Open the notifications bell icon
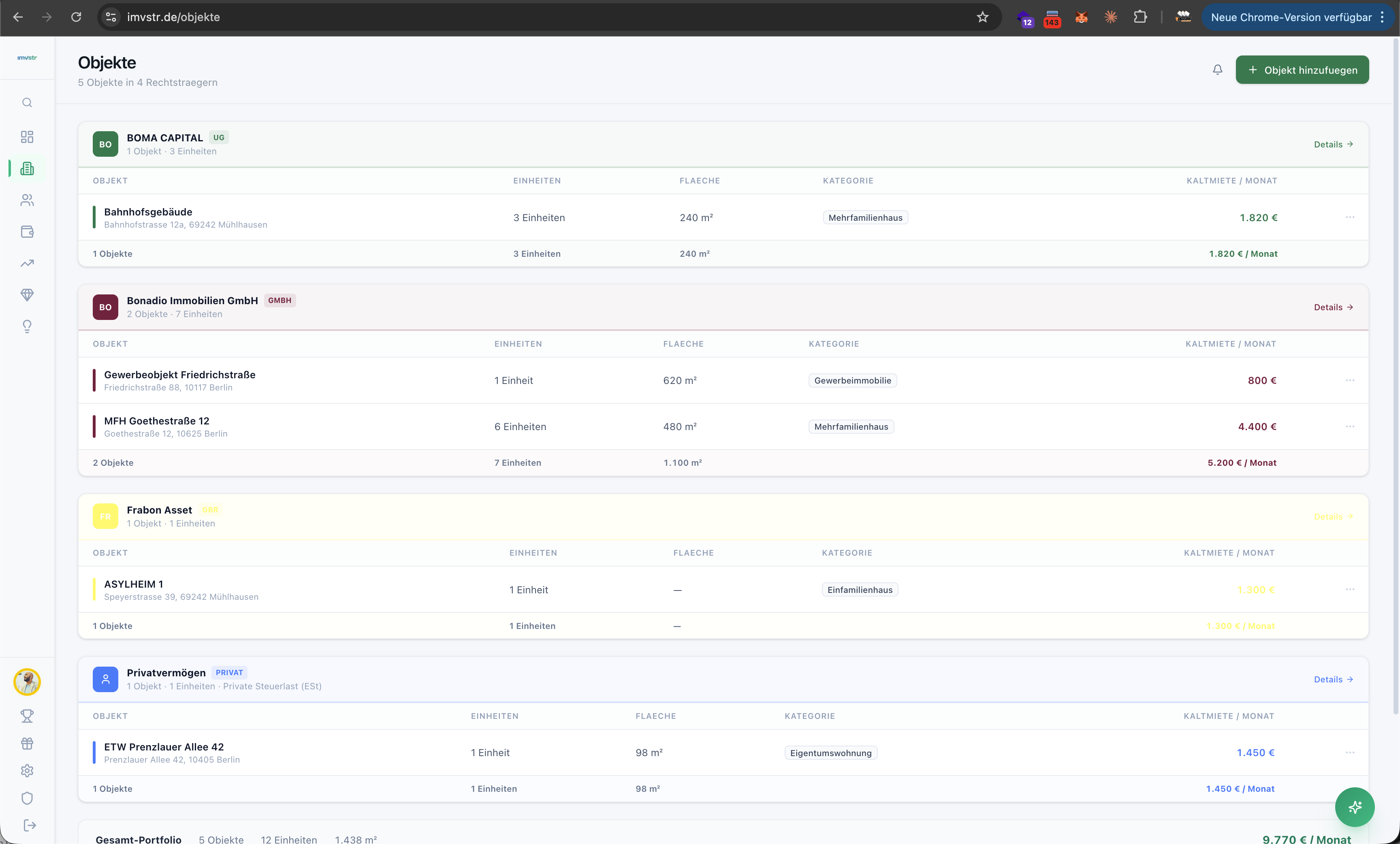The height and width of the screenshot is (844, 1400). click(x=1217, y=70)
